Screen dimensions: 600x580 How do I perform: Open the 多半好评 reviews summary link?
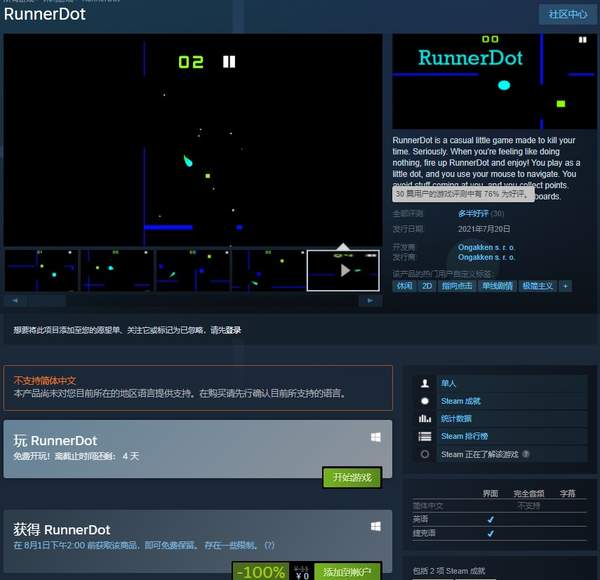[473, 213]
